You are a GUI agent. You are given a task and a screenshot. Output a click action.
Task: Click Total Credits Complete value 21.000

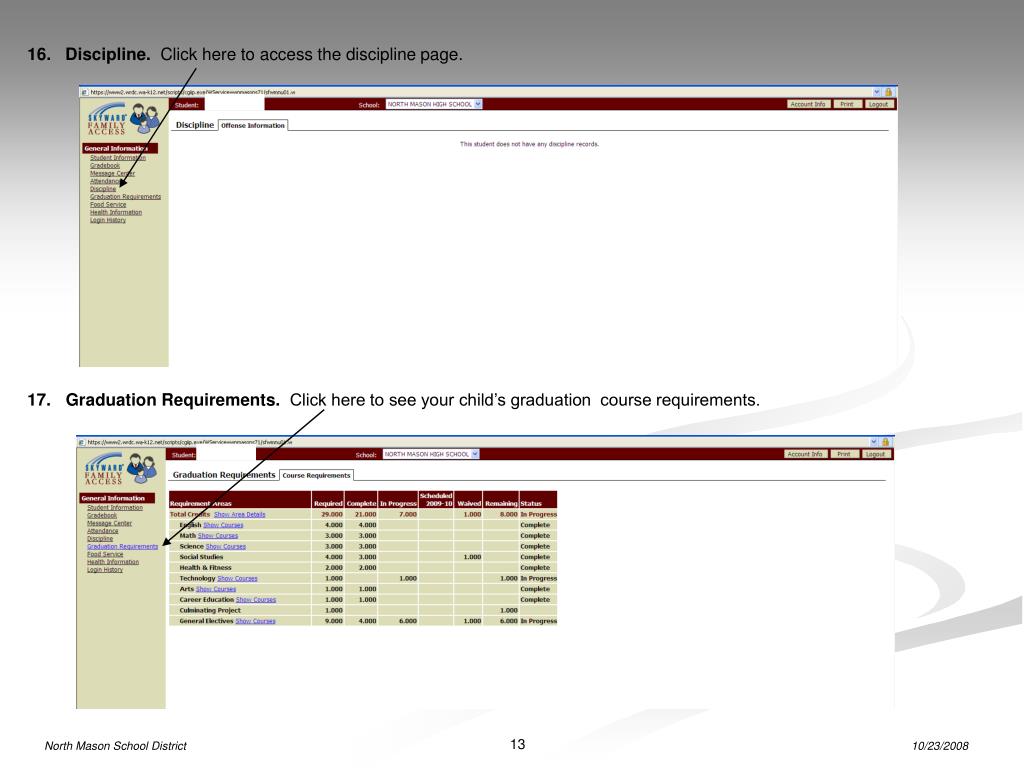[x=365, y=515]
